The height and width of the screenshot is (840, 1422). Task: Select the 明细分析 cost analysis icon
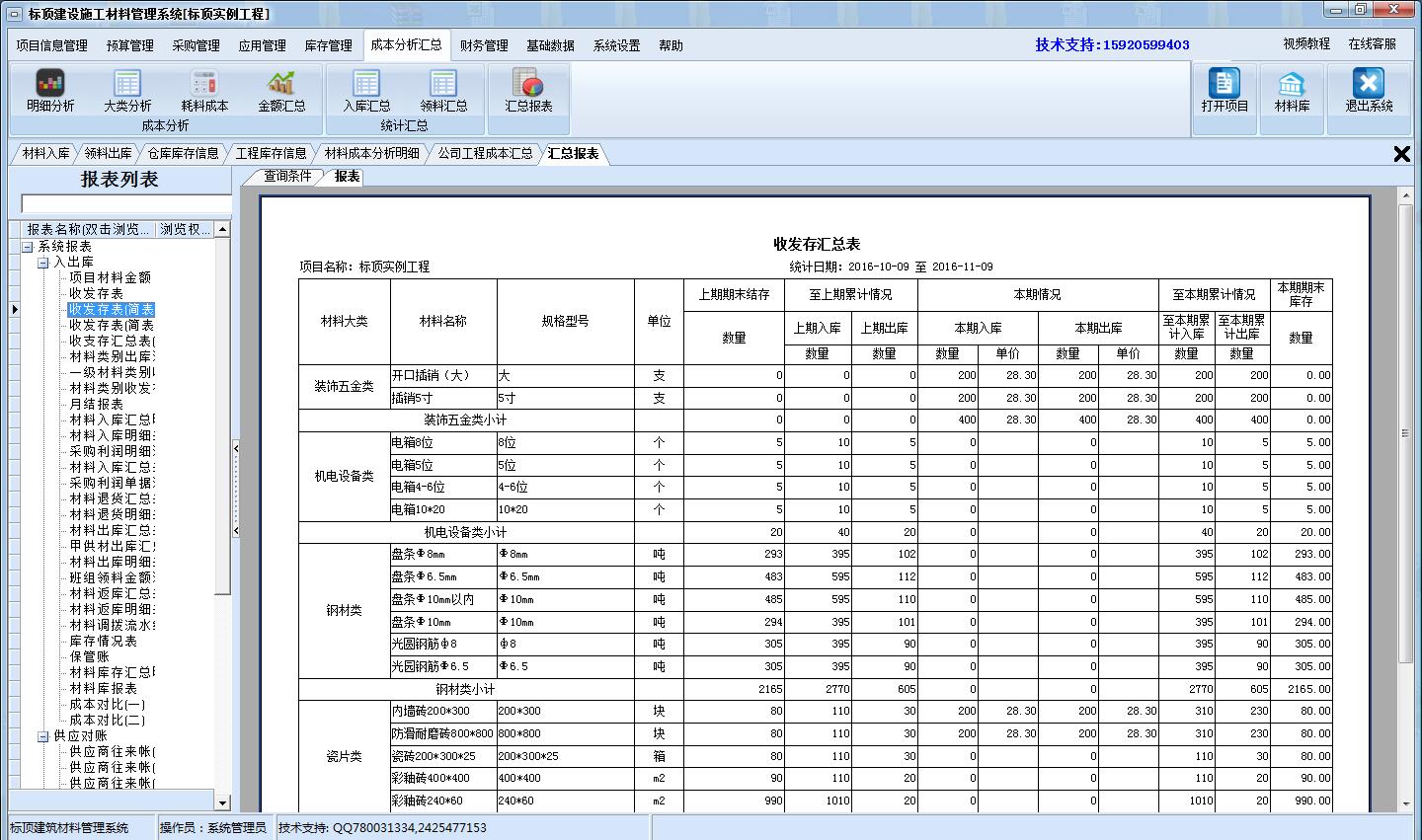point(48,94)
